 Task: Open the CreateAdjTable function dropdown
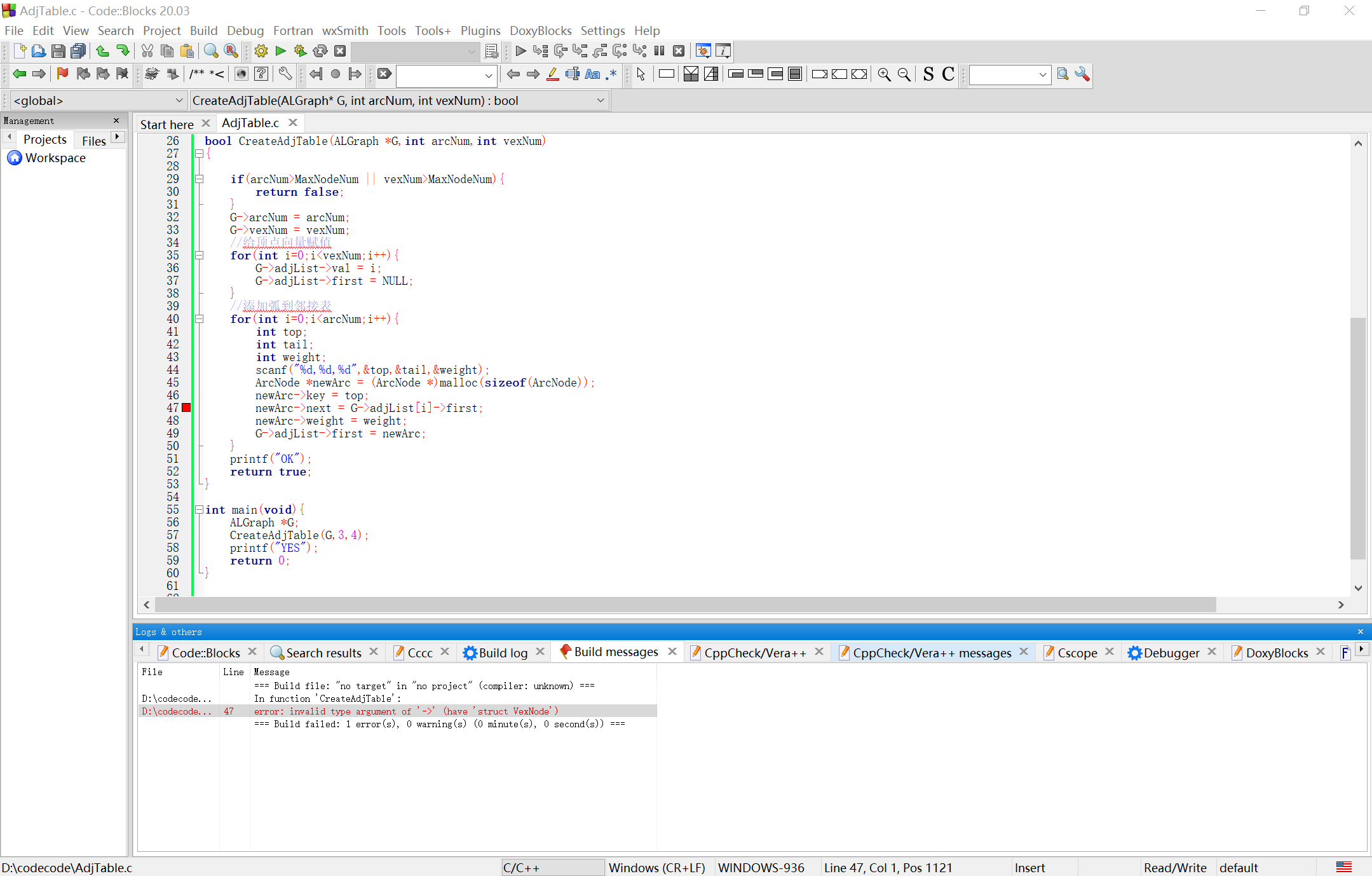(x=398, y=100)
